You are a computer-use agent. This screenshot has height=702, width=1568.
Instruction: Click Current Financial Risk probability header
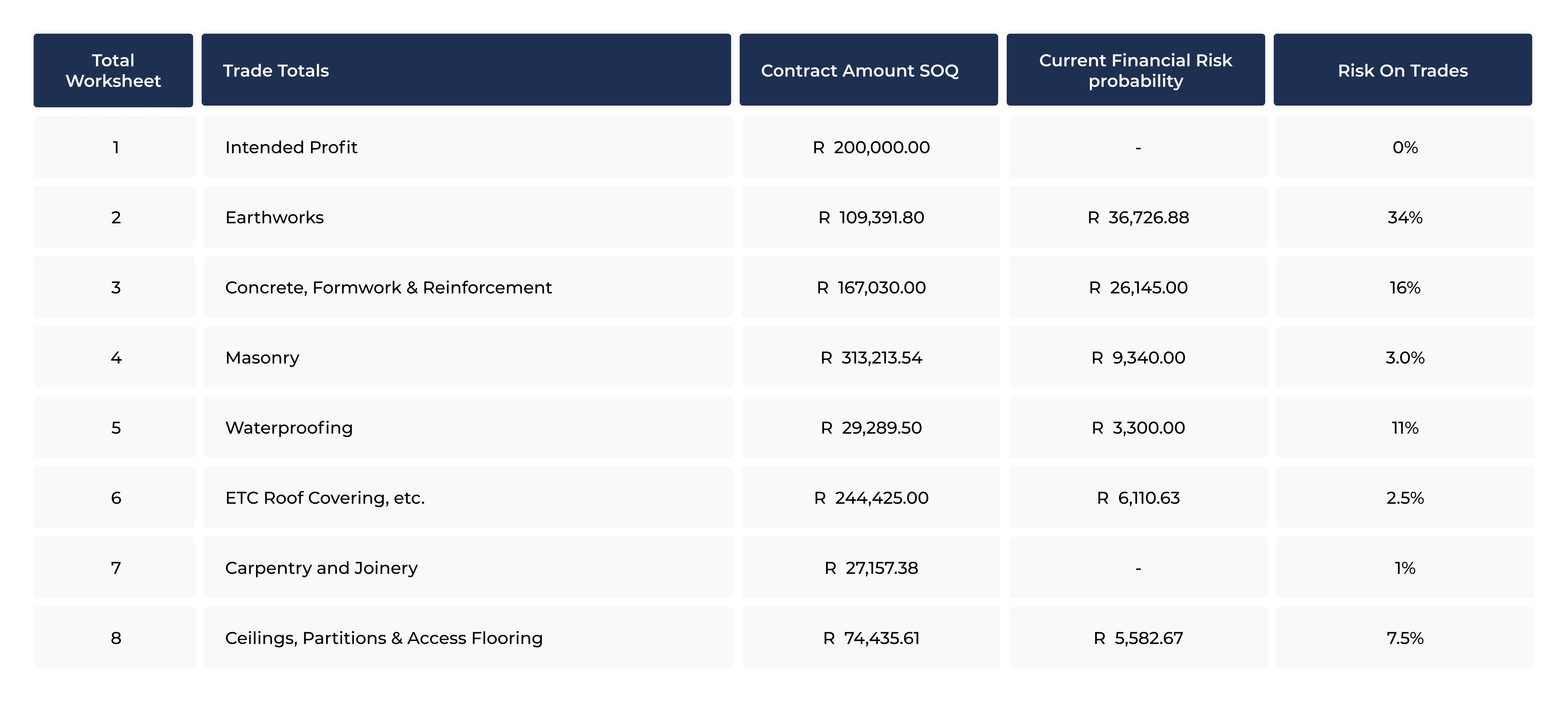1135,71
